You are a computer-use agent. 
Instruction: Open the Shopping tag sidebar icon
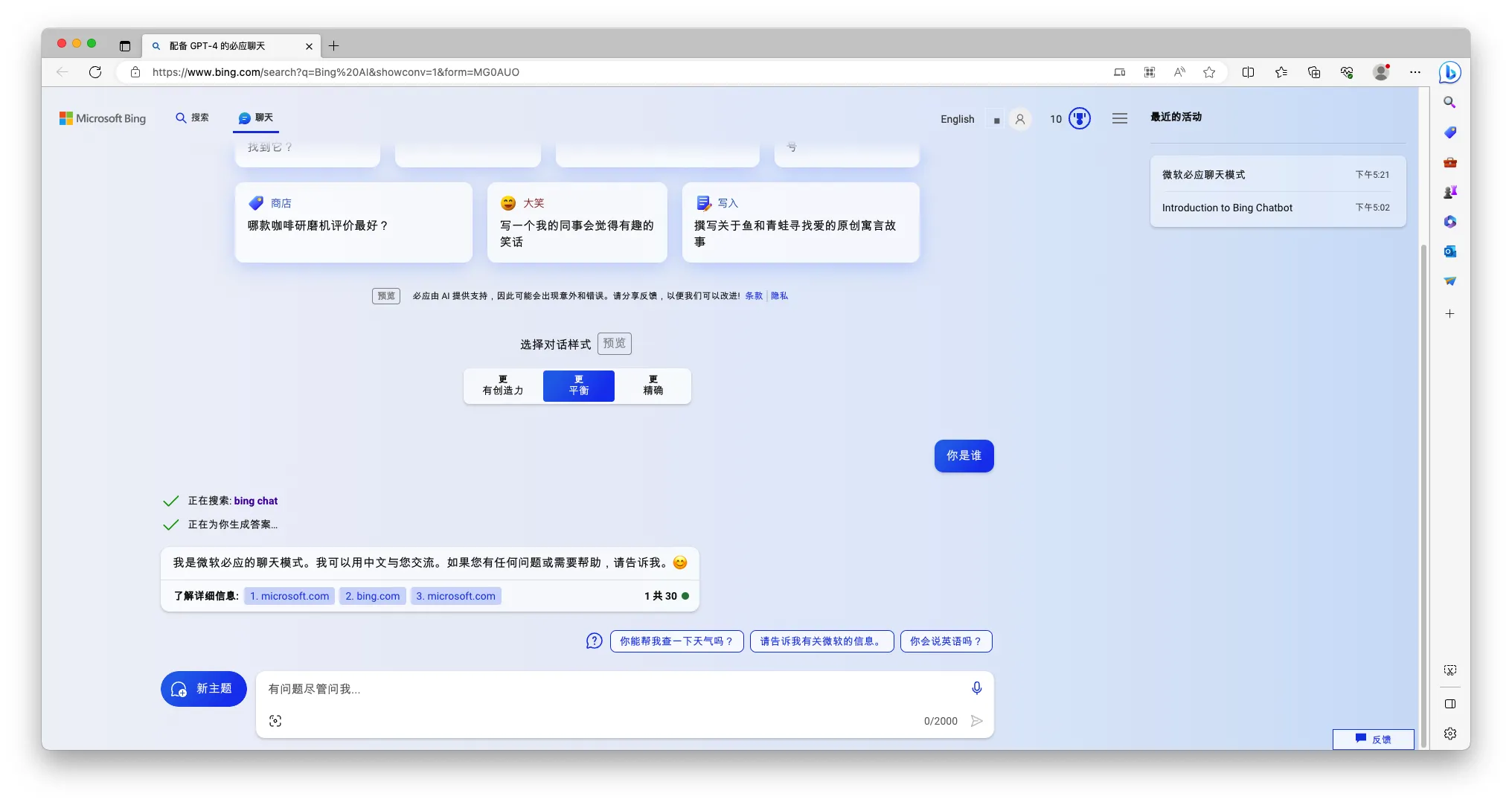(1449, 132)
